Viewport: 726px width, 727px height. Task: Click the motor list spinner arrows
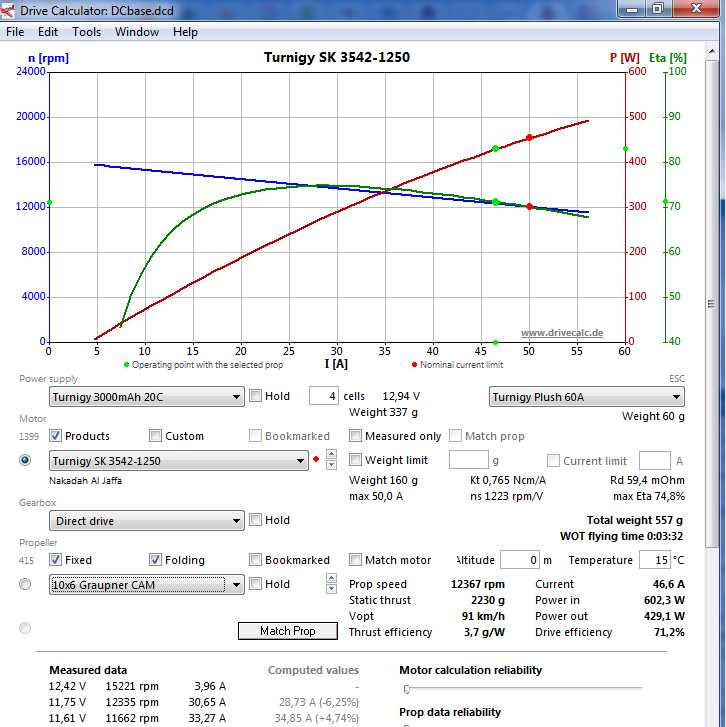(330, 461)
